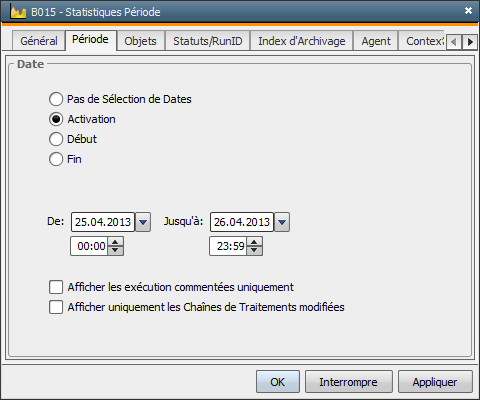Select the Pas de Sélection de Dates option

pos(56,99)
